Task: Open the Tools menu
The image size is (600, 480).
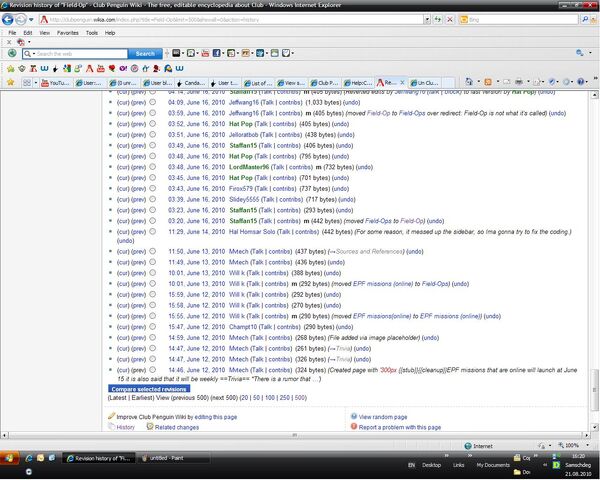Action: (x=92, y=33)
